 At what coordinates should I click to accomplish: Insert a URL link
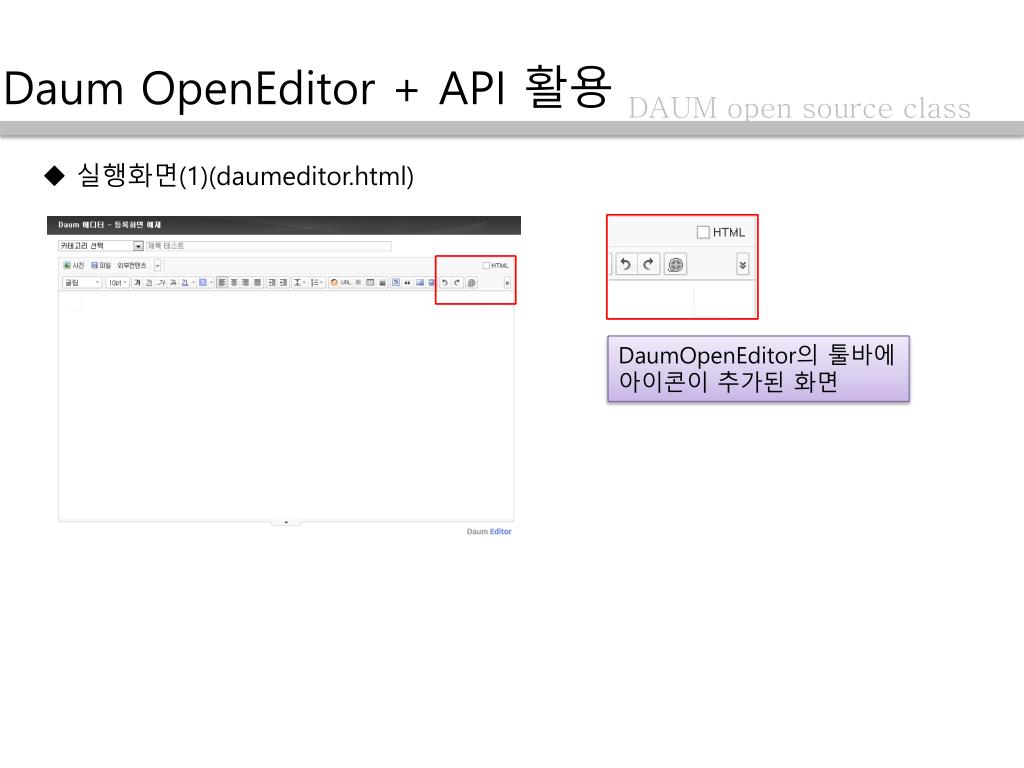point(346,283)
